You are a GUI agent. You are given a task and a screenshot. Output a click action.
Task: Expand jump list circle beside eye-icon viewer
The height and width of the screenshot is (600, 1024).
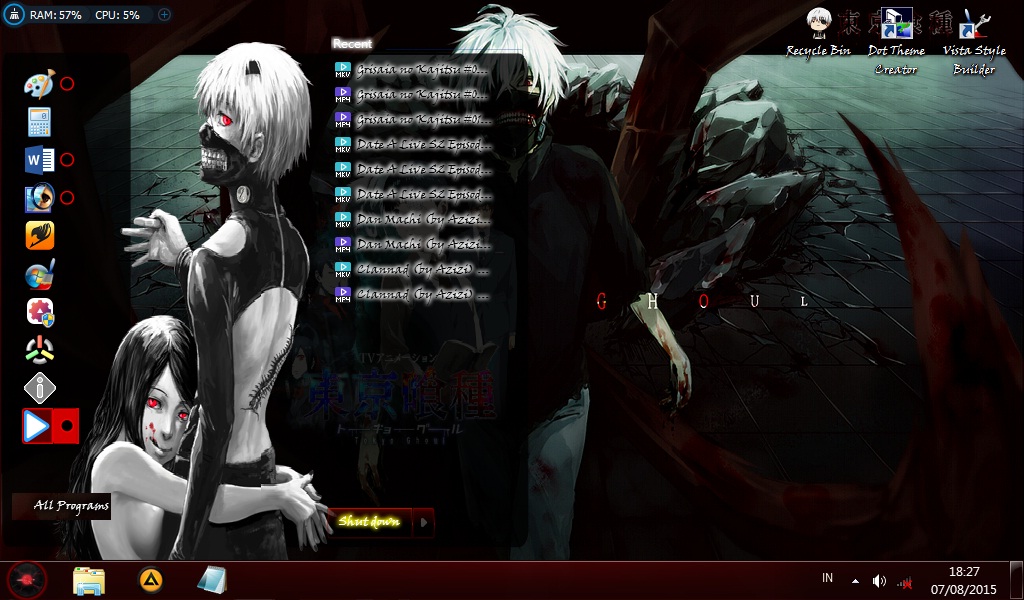[x=67, y=198]
